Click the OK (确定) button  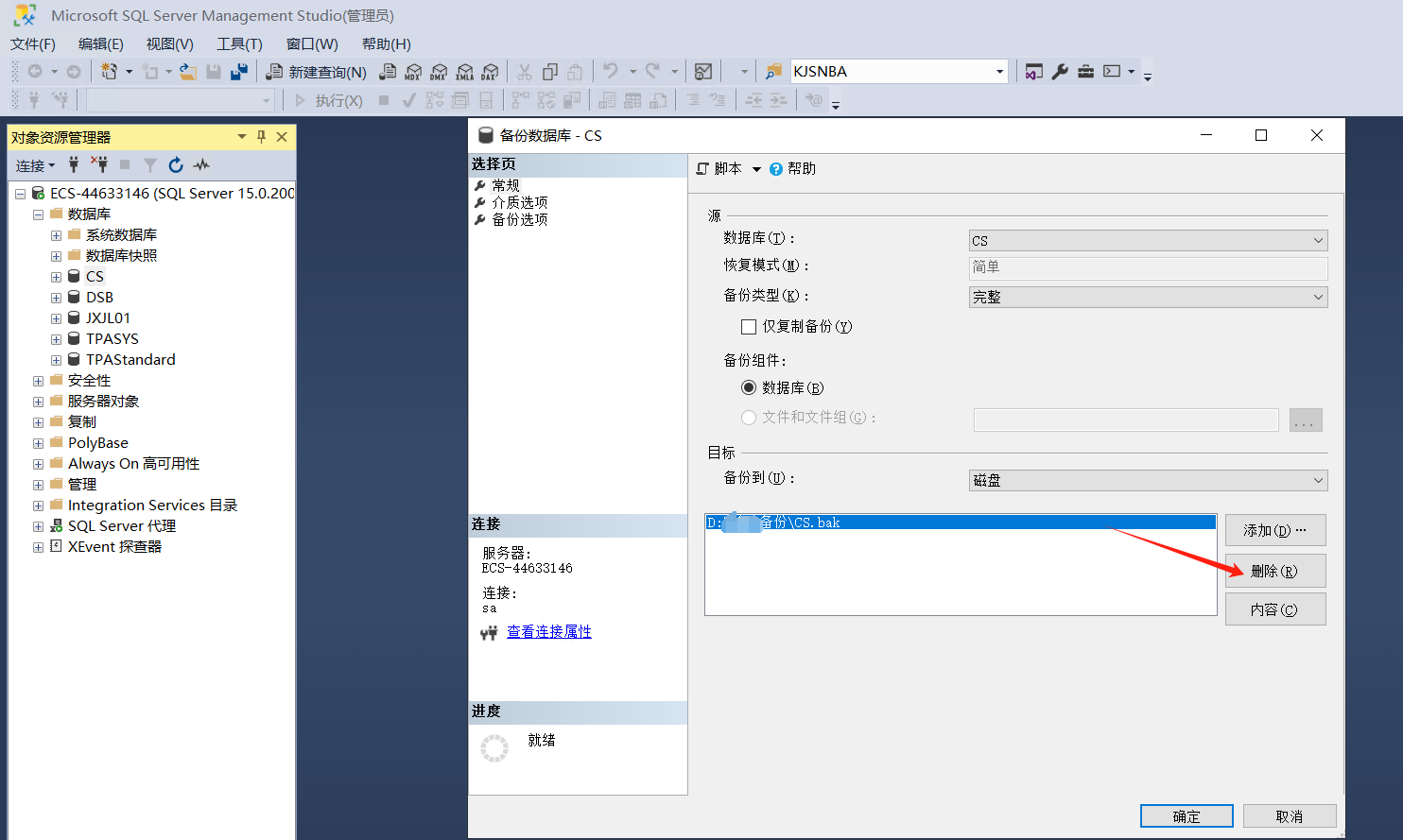pyautogui.click(x=1186, y=816)
